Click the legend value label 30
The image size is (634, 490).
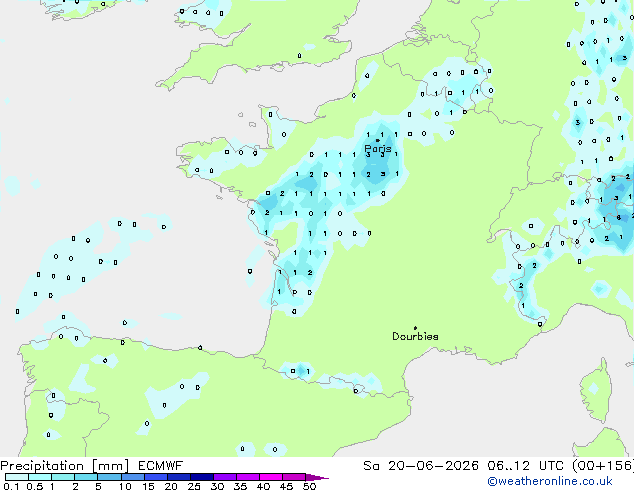217,486
